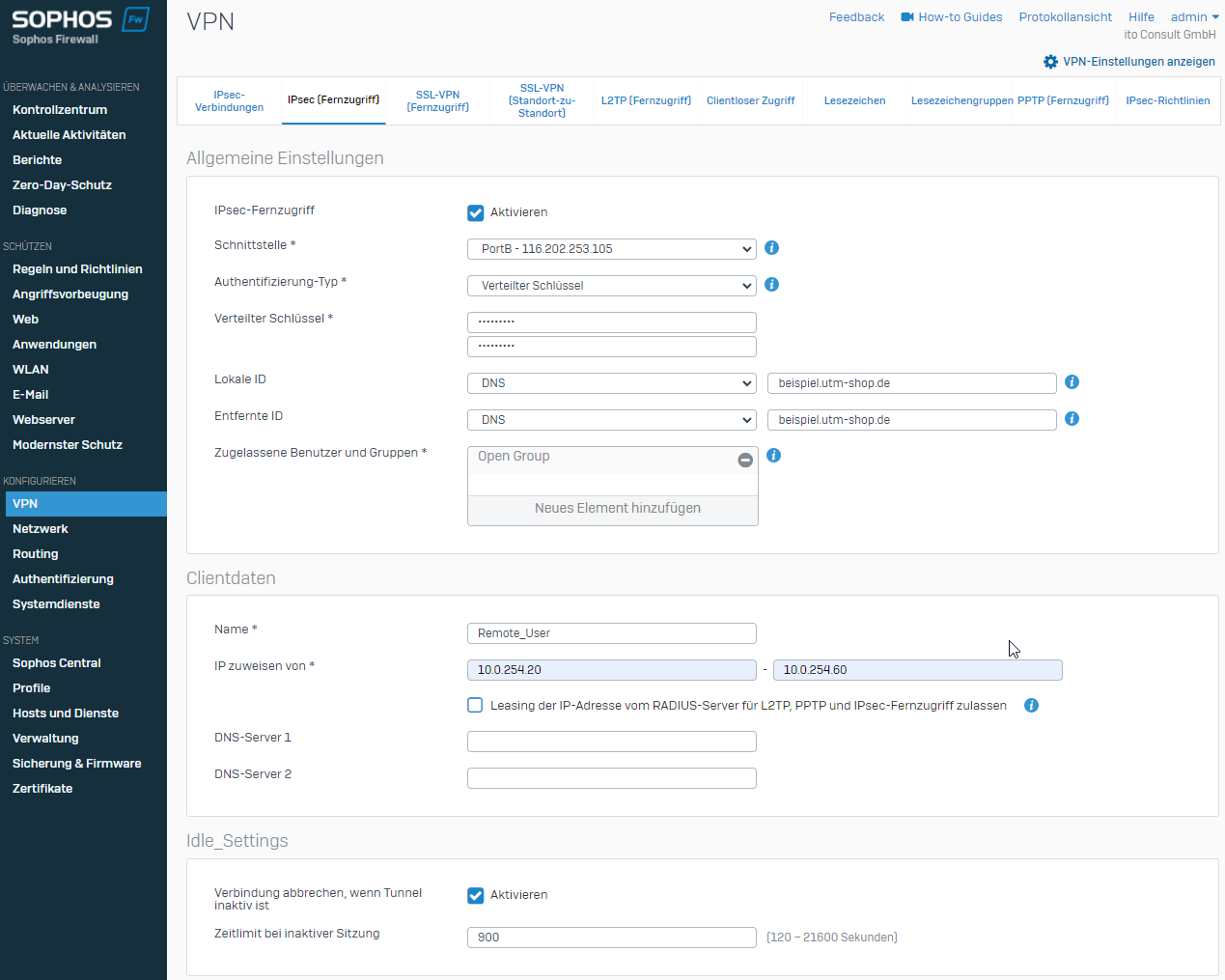This screenshot has height=980, width=1225.
Task: Remove Open Group with the minus icon
Action: click(745, 461)
